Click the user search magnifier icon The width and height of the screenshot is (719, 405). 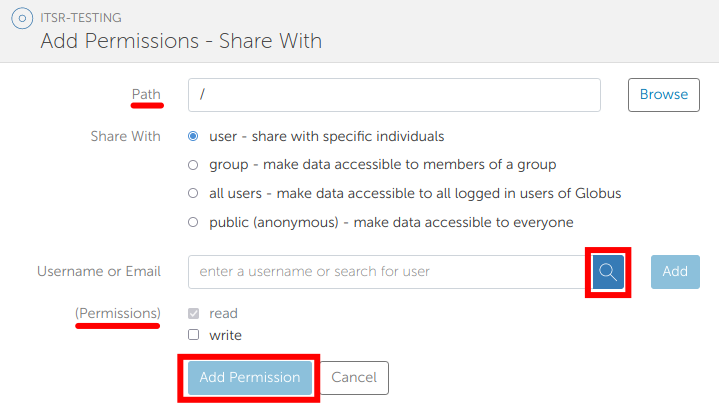(608, 271)
